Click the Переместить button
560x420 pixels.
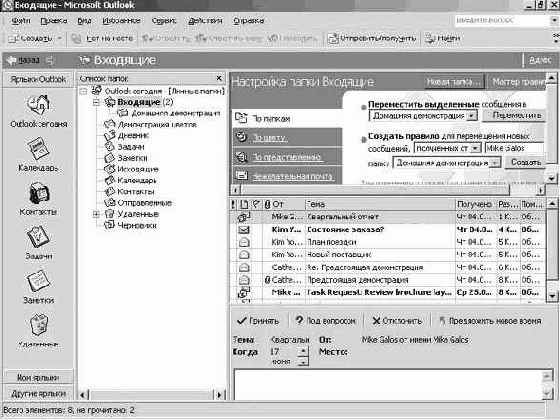[x=514, y=116]
